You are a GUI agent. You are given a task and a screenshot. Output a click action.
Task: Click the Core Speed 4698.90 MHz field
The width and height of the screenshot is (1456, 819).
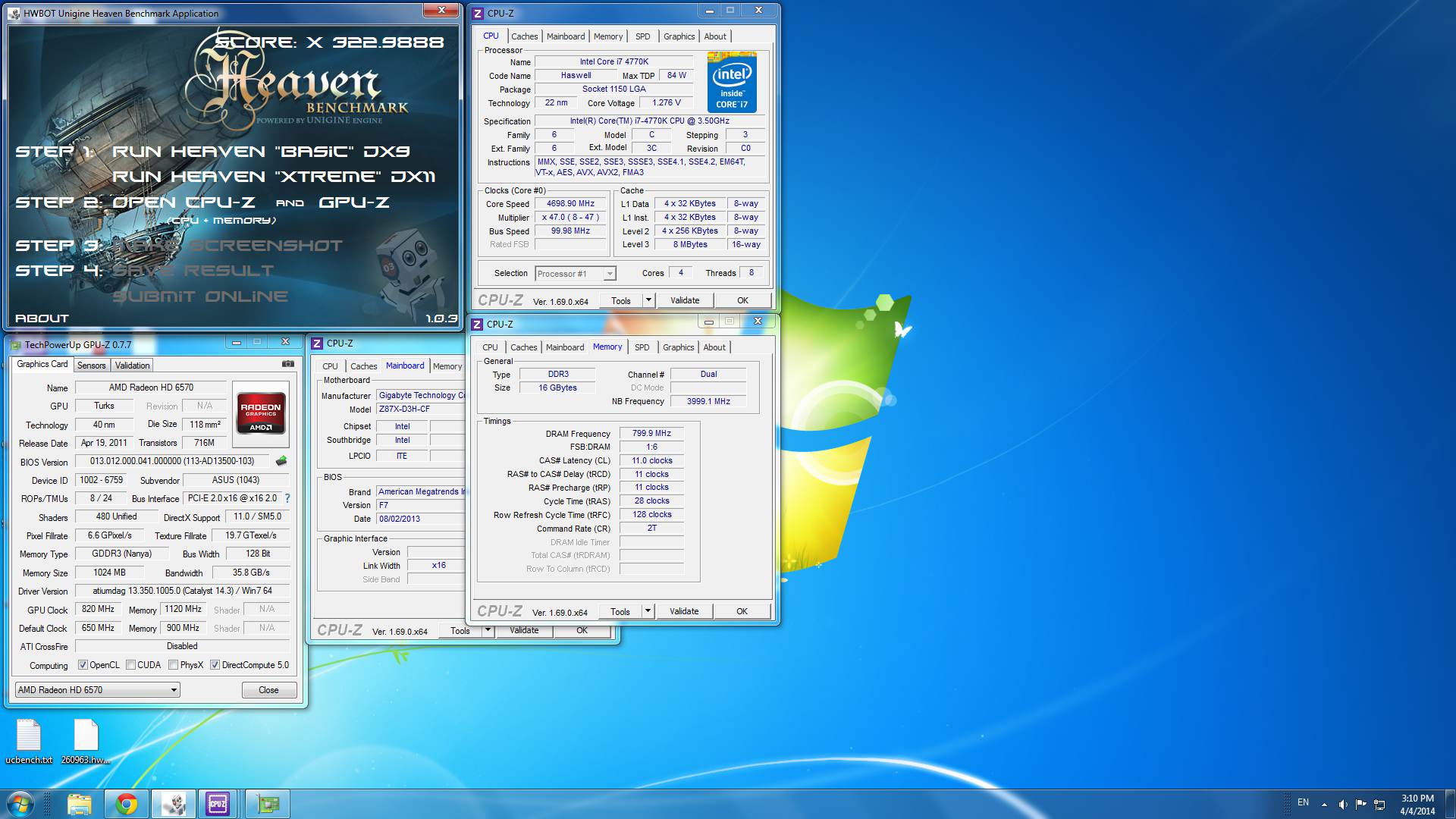click(x=570, y=204)
